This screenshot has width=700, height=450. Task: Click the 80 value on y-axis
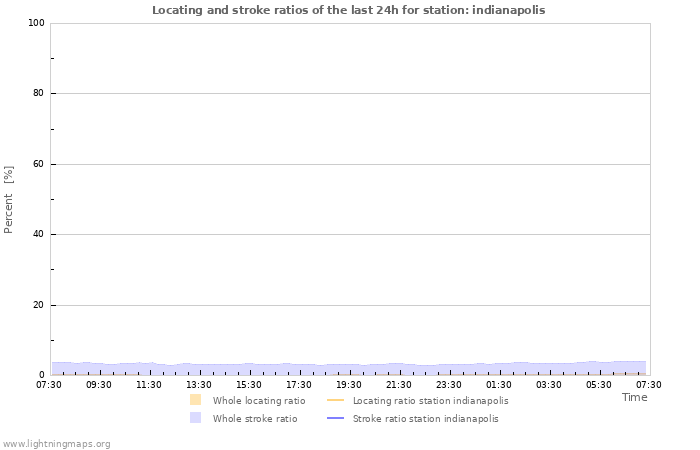pos(38,93)
